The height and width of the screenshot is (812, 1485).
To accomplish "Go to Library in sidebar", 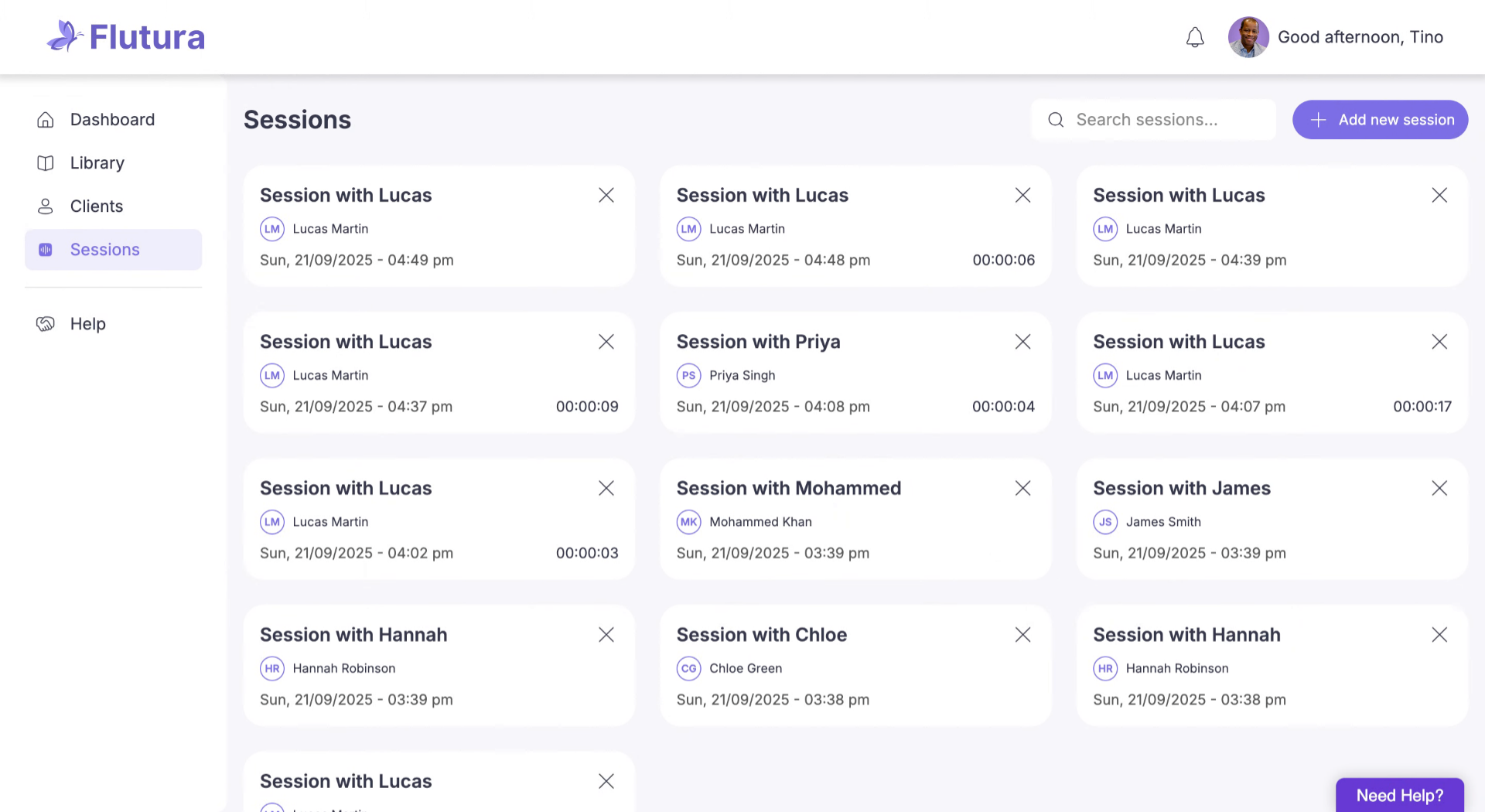I will 97,163.
